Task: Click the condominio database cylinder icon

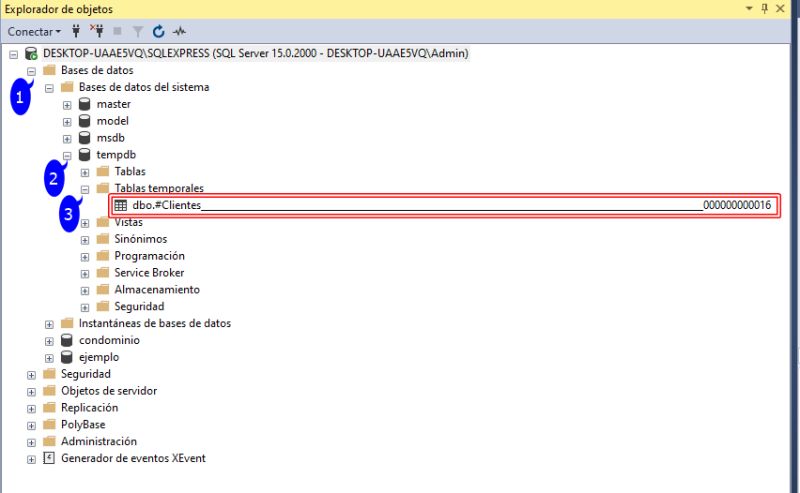Action: click(67, 340)
